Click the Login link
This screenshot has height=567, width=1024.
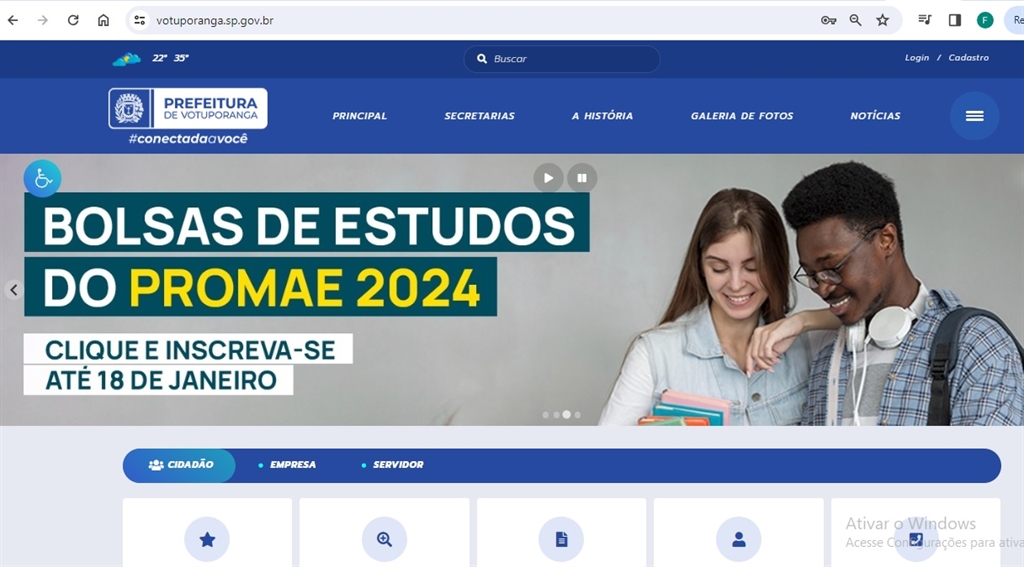pos(917,57)
